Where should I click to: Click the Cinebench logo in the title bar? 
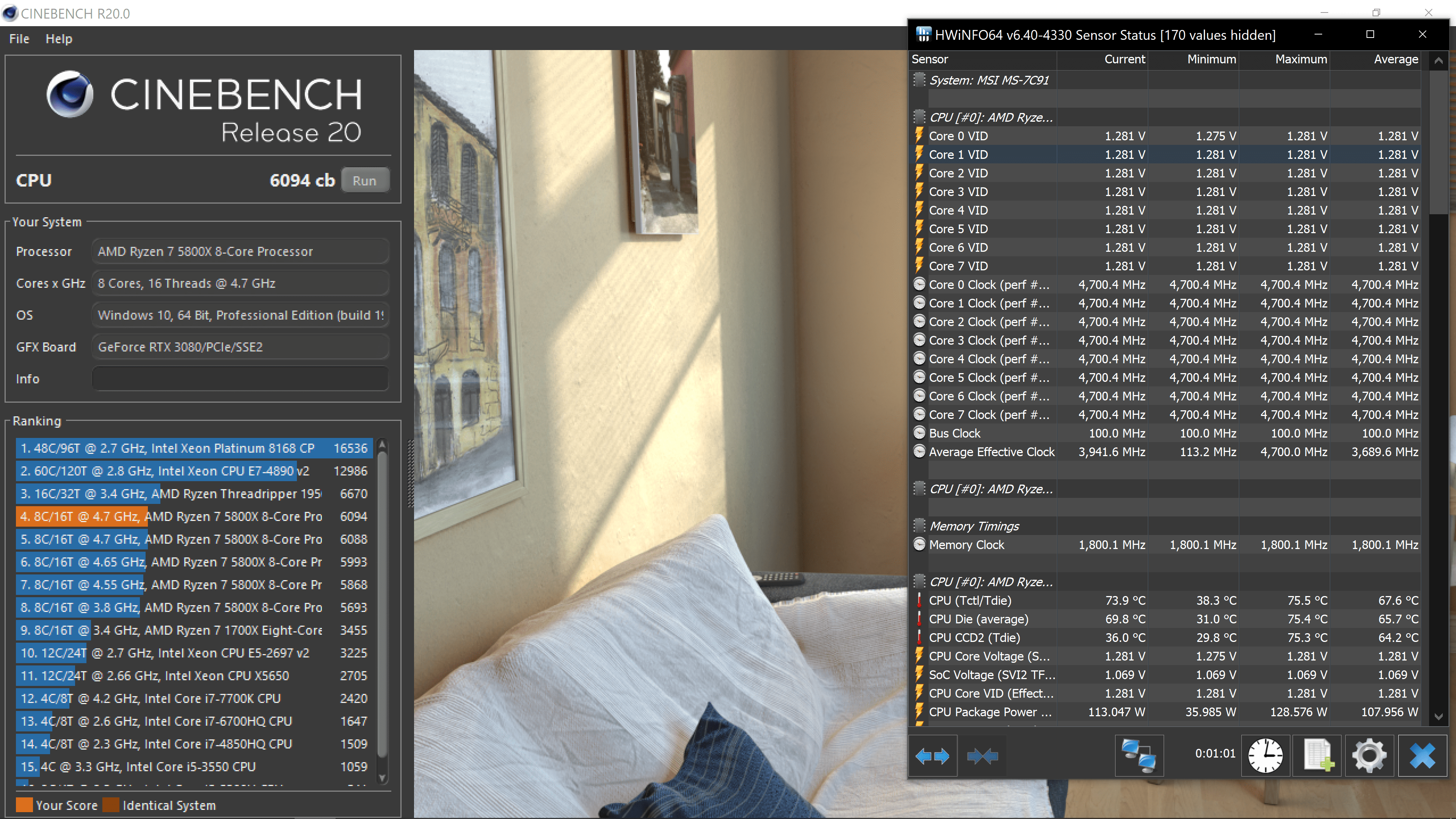(x=9, y=13)
